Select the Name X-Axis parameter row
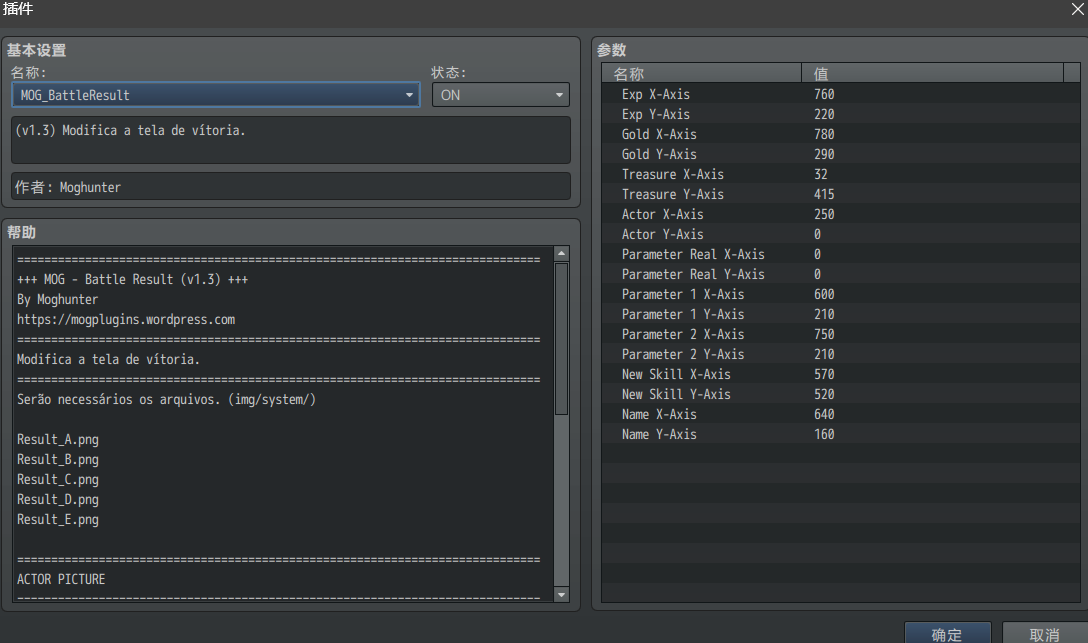Viewport: 1088px width, 643px height. click(840, 415)
